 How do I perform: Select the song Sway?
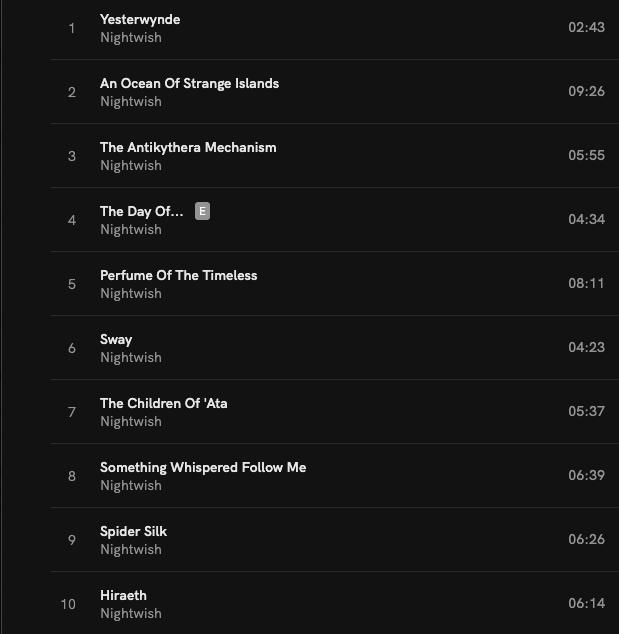116,340
